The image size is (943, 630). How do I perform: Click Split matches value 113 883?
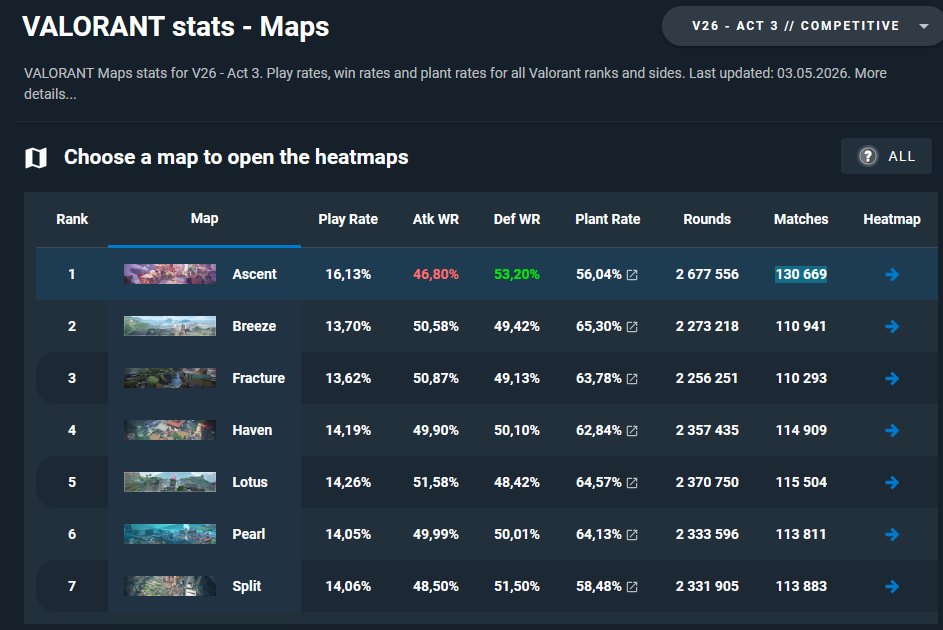click(x=801, y=586)
